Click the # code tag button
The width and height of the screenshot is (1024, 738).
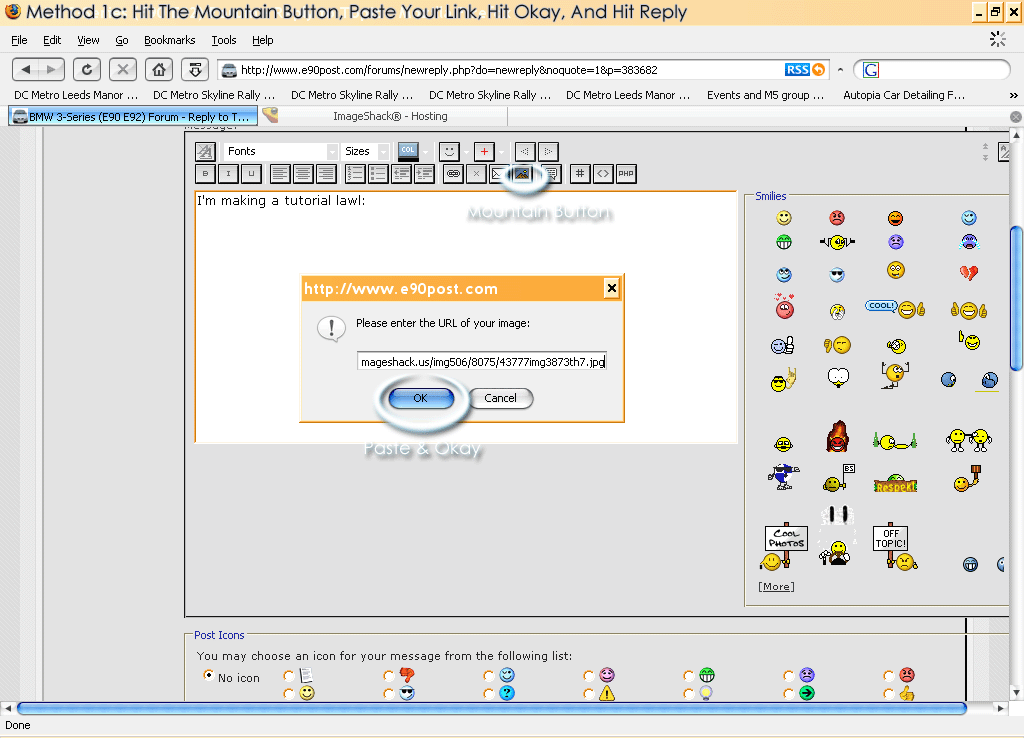click(x=580, y=174)
